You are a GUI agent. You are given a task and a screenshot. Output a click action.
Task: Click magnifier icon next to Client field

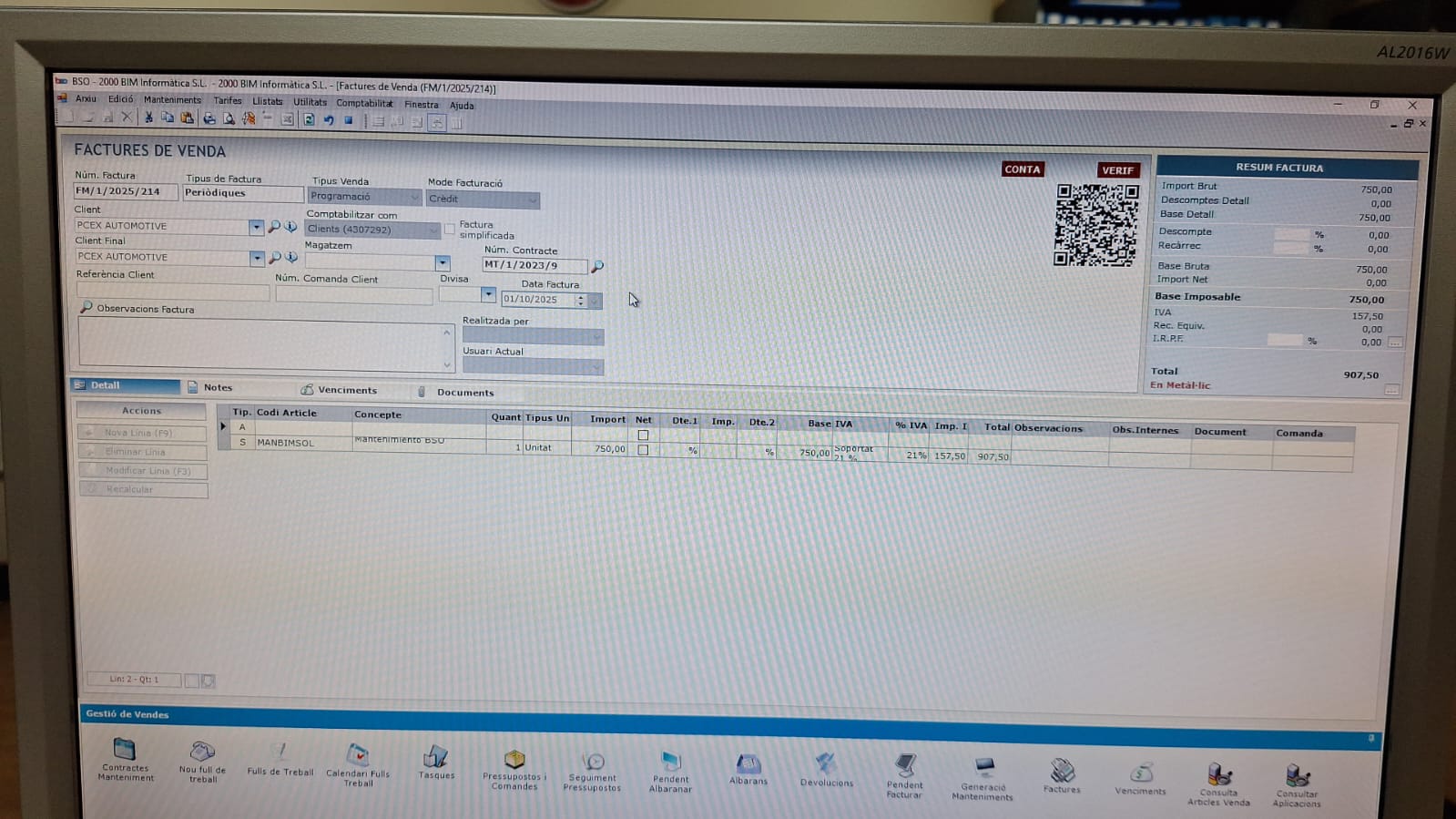(274, 226)
